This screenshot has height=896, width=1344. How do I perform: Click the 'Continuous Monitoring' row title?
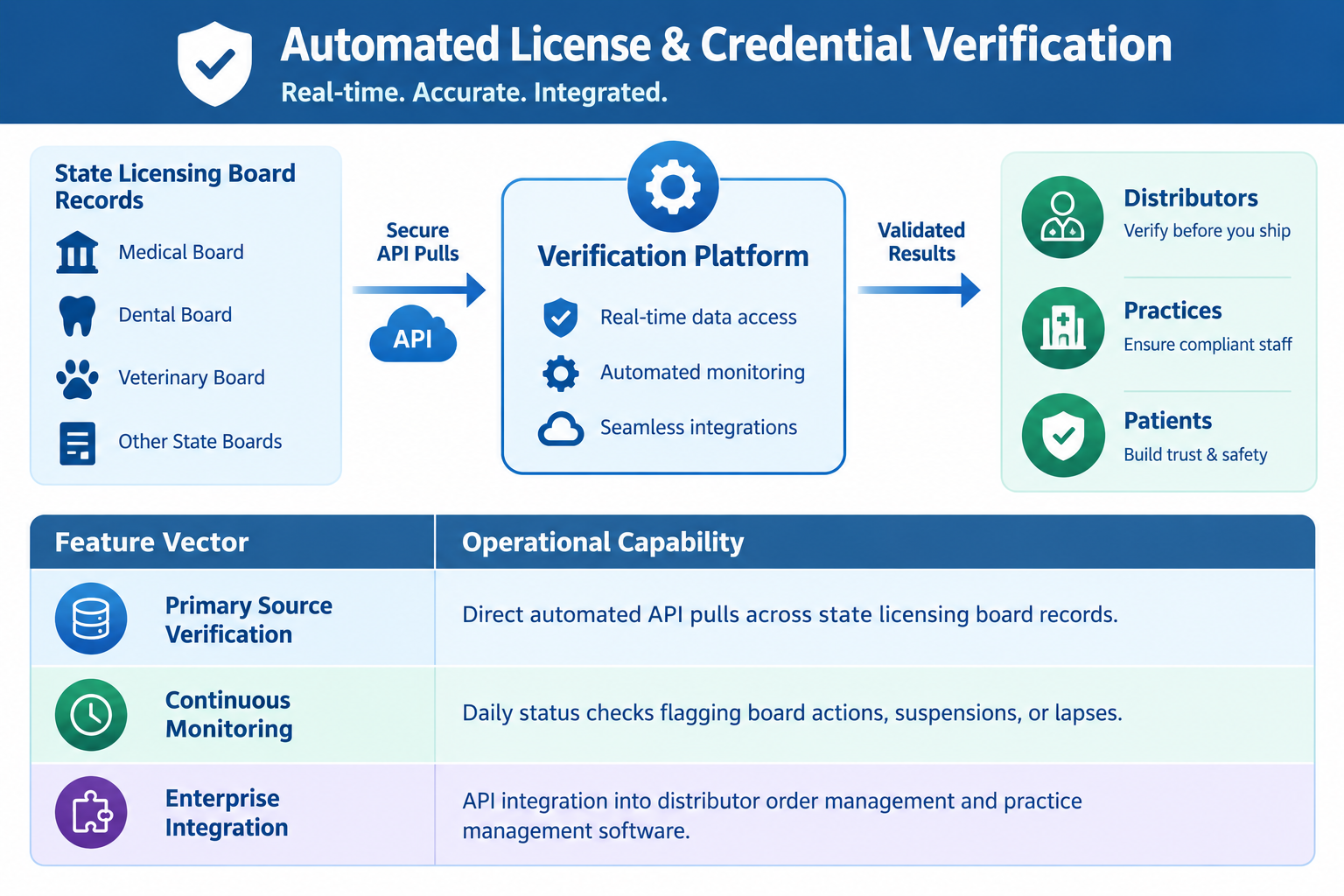coord(229,715)
